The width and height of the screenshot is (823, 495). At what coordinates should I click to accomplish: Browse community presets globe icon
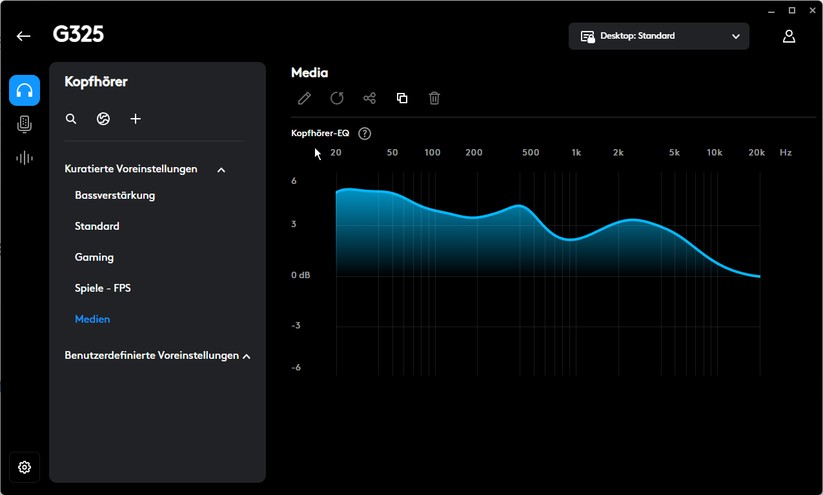tap(103, 119)
